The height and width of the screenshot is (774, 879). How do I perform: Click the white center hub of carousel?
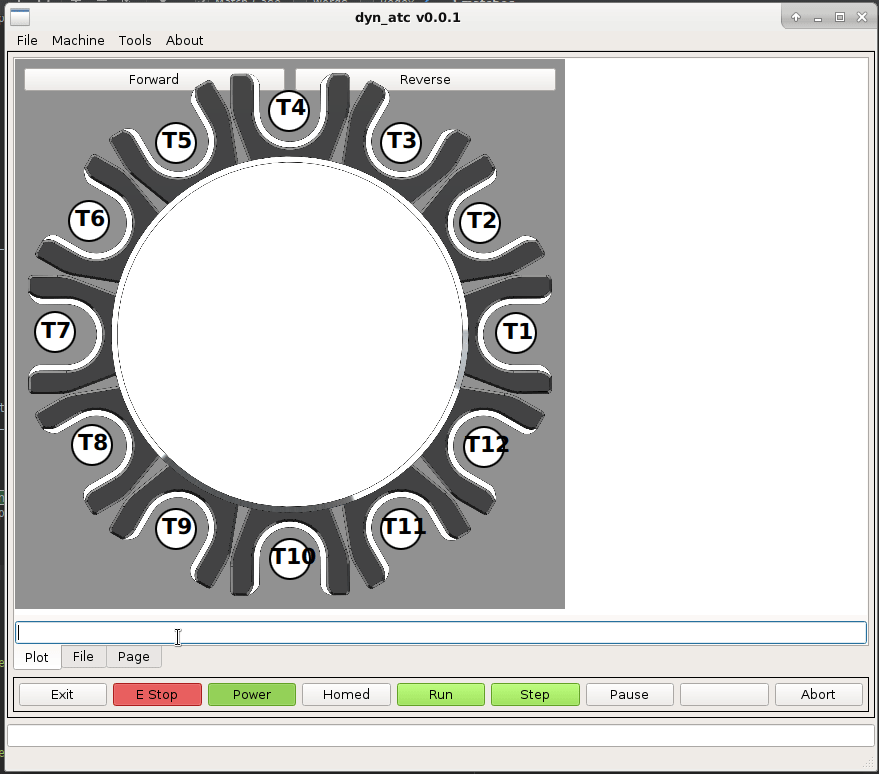point(290,333)
